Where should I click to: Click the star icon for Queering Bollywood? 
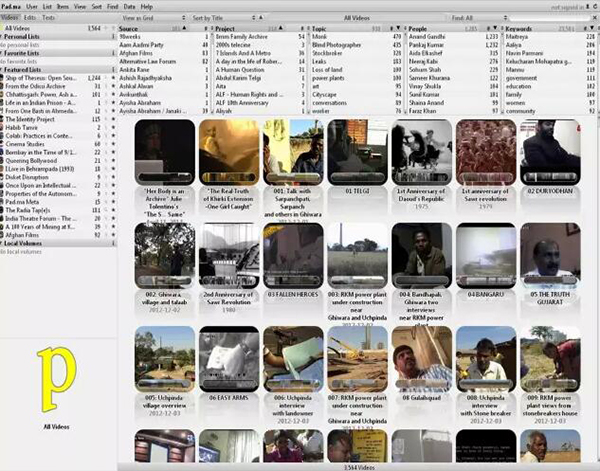pyautogui.click(x=113, y=161)
